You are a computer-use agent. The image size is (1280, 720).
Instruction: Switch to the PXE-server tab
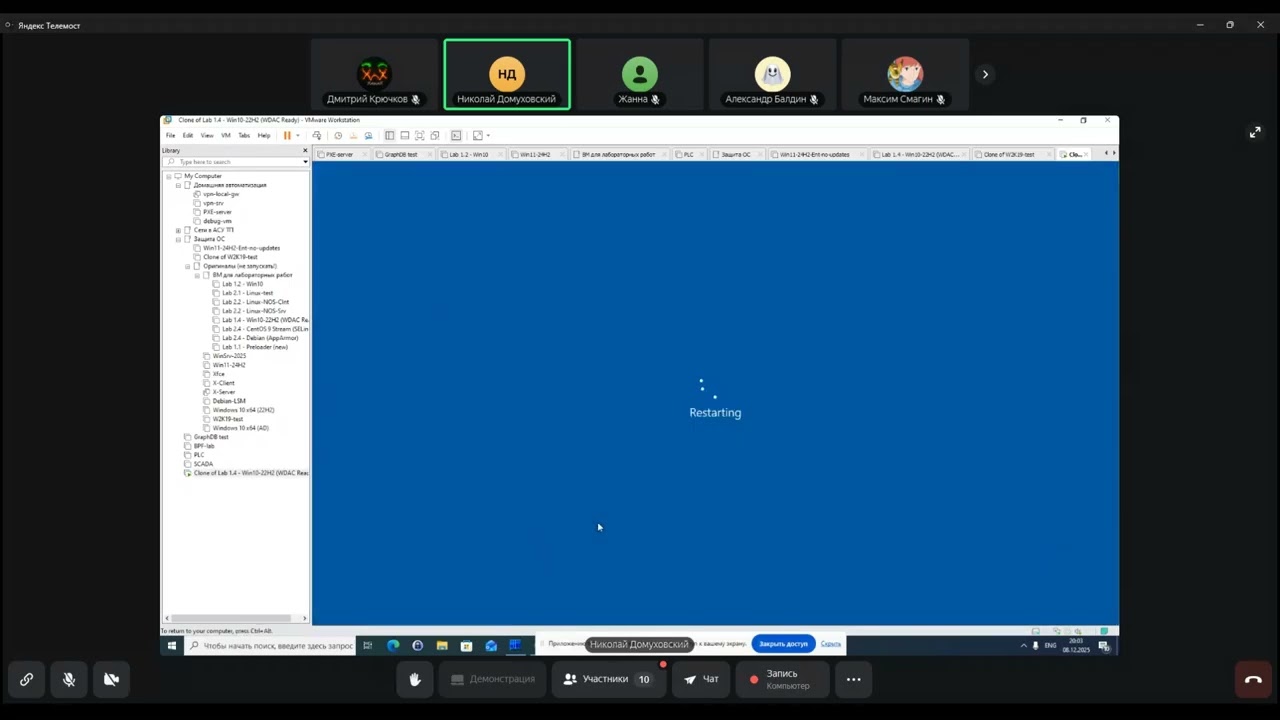(x=342, y=154)
